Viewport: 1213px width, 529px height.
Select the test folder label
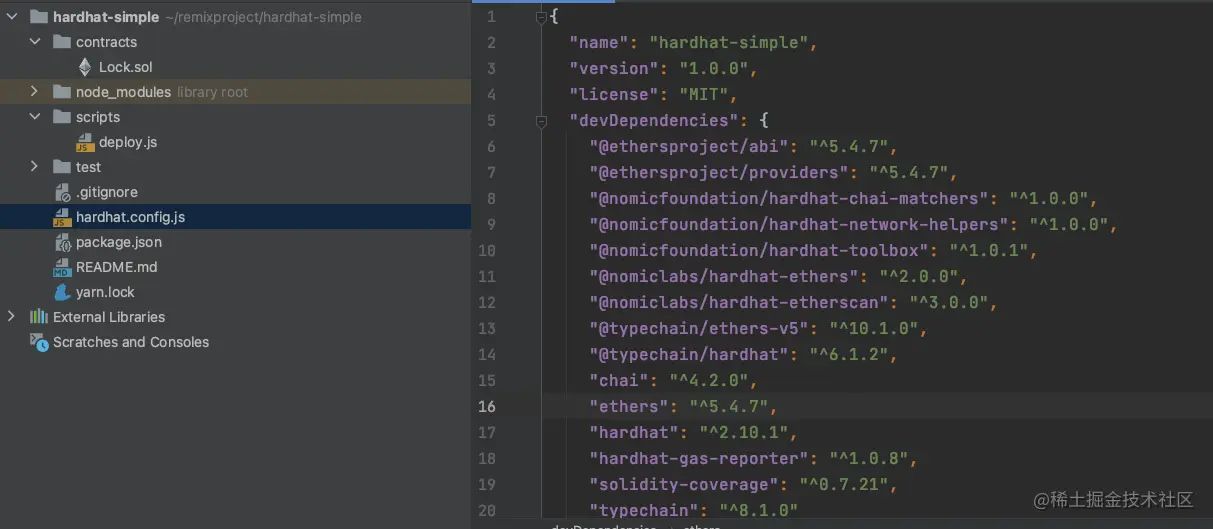[88, 167]
